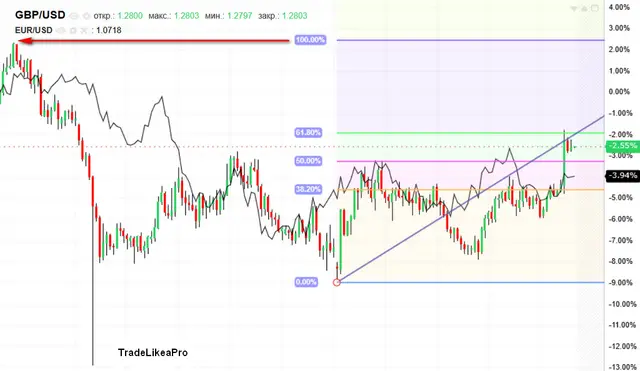640x371 pixels.
Task: Click move pane down arrow icon
Action: [574, 8]
